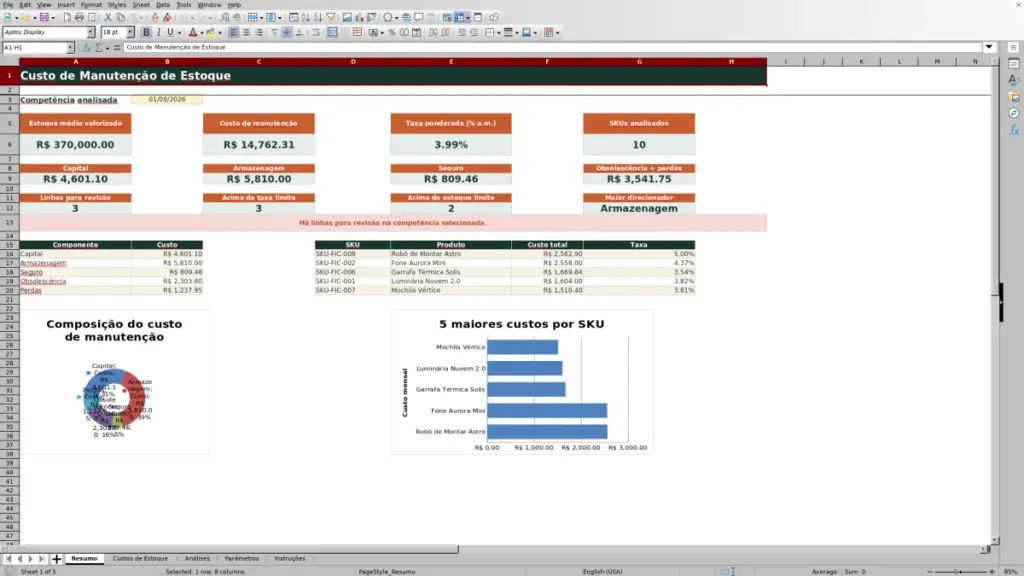Open the Borders dropdown arrow
The height and width of the screenshot is (576, 1024).
tap(499, 33)
